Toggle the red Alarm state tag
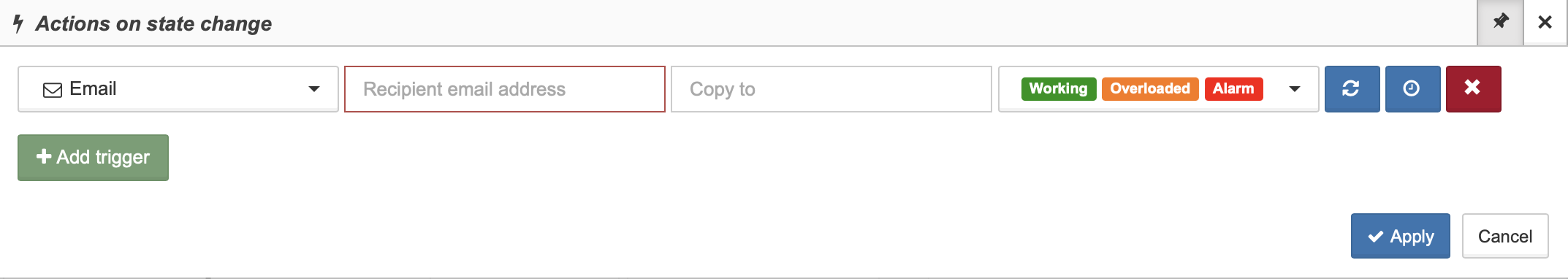The image size is (1568, 279). 1233,88
